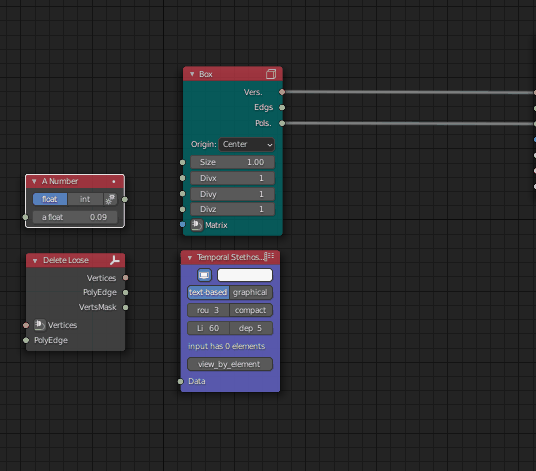Select float mode in A Number node
The height and width of the screenshot is (471, 536).
tap(50, 199)
